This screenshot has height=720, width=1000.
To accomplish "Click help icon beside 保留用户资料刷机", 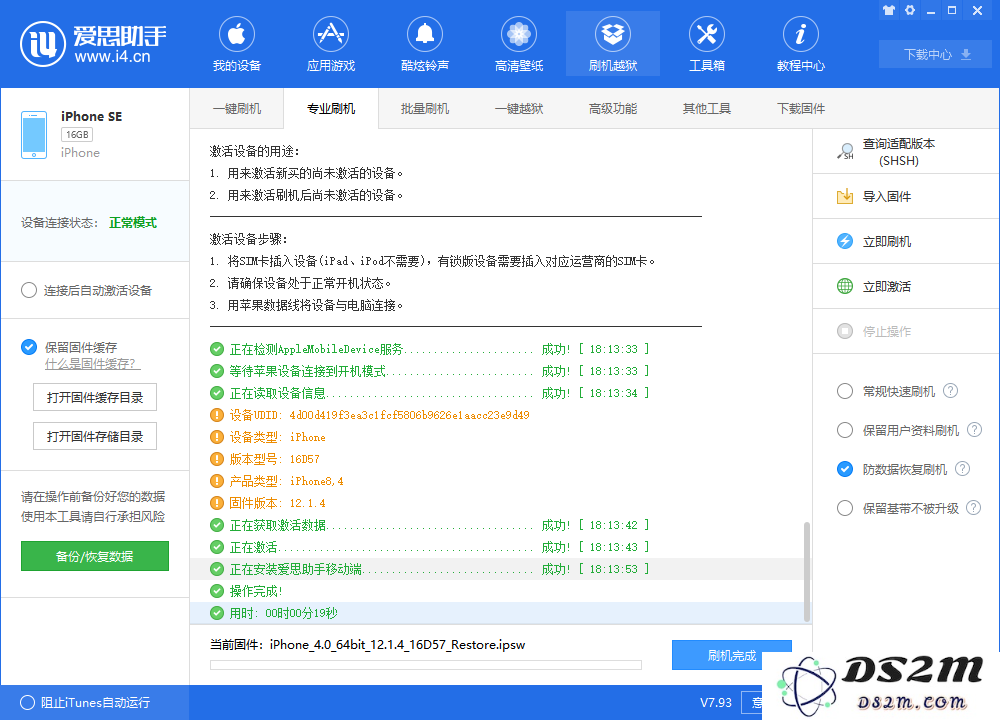I will tap(974, 430).
